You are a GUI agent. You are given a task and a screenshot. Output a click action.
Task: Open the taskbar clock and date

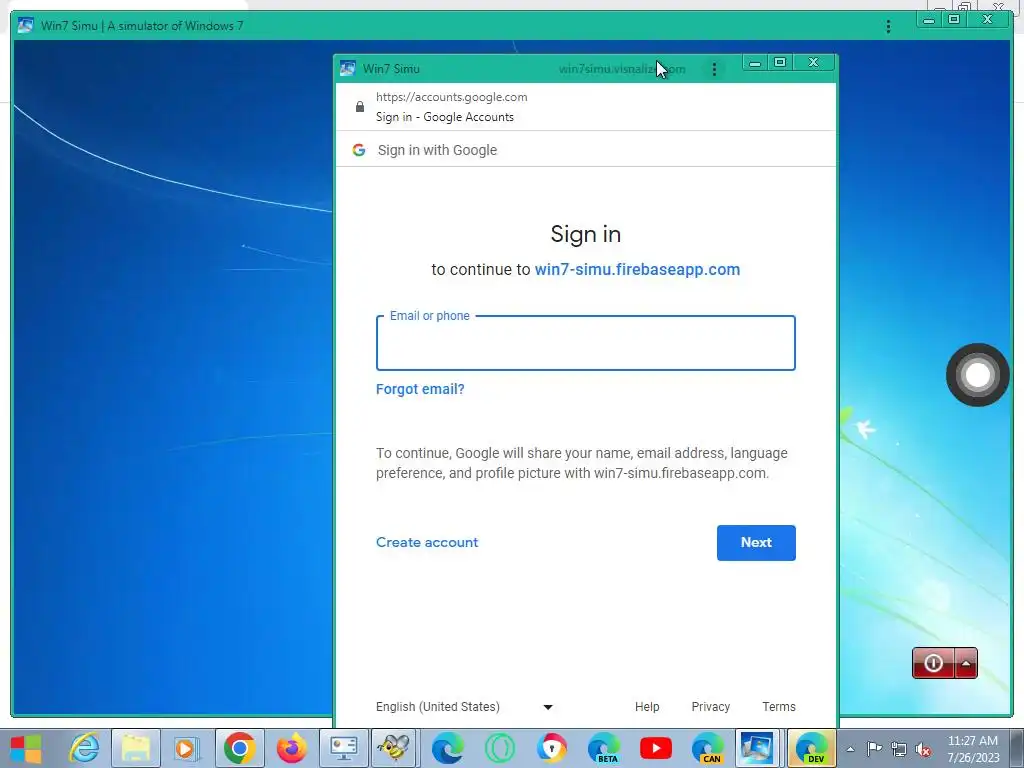tap(973, 749)
